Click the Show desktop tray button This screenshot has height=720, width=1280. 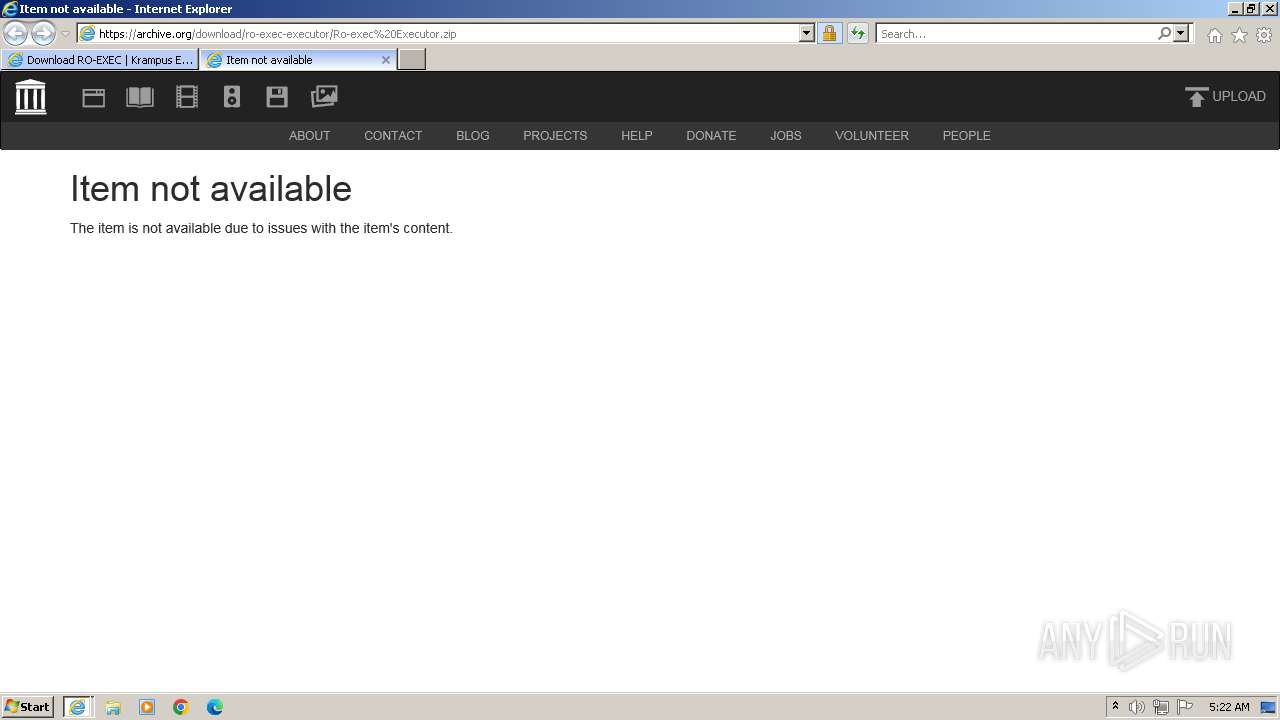point(1268,707)
